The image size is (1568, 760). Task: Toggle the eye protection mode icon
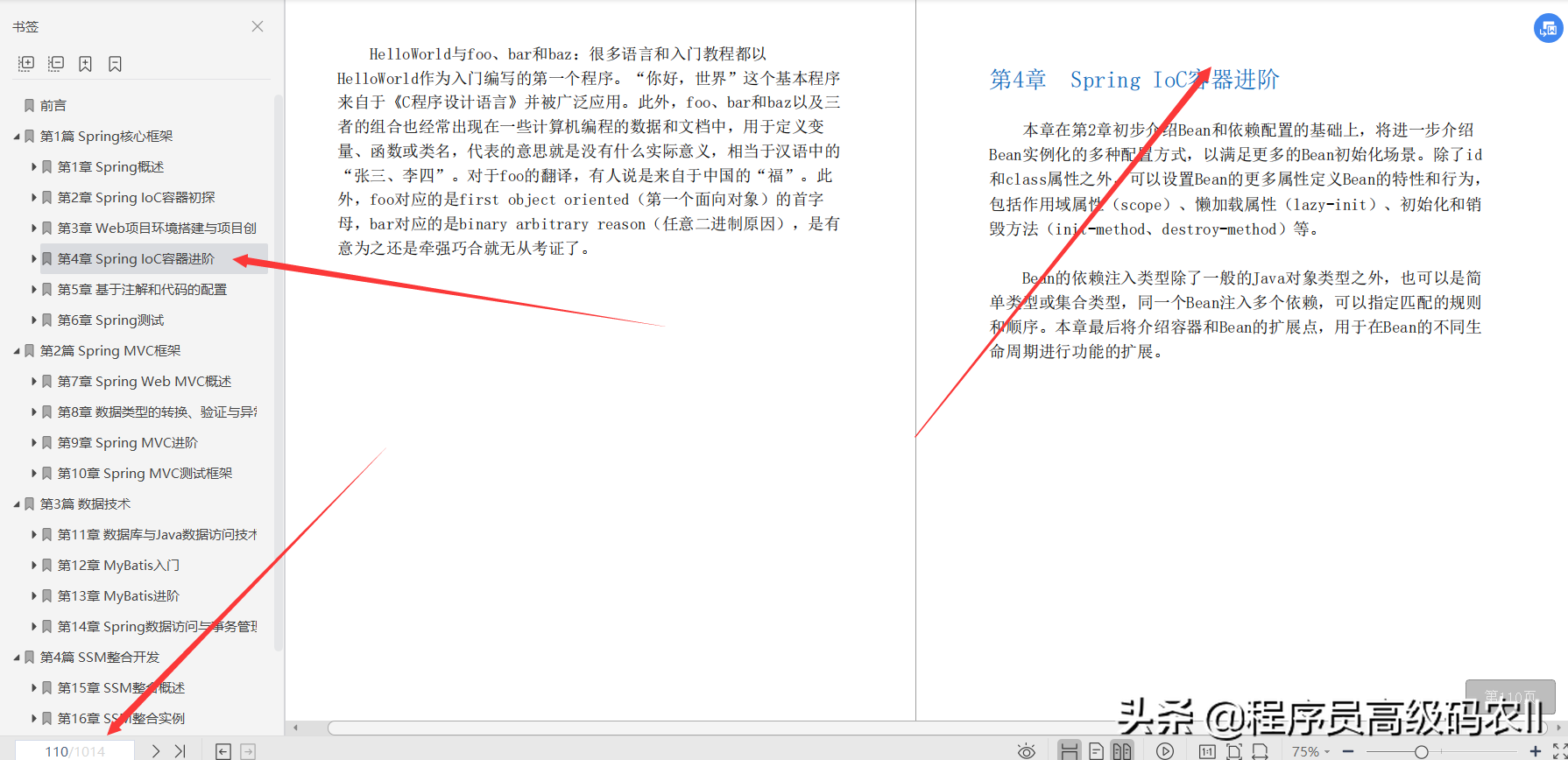(1027, 751)
